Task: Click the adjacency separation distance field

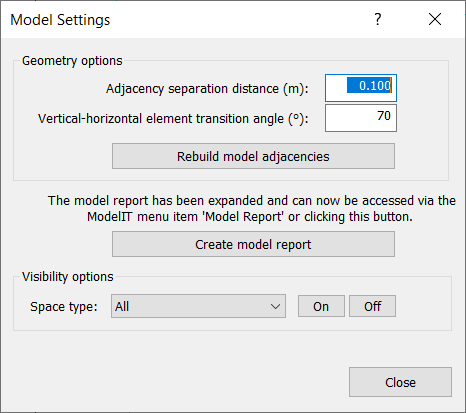Action: [361, 88]
